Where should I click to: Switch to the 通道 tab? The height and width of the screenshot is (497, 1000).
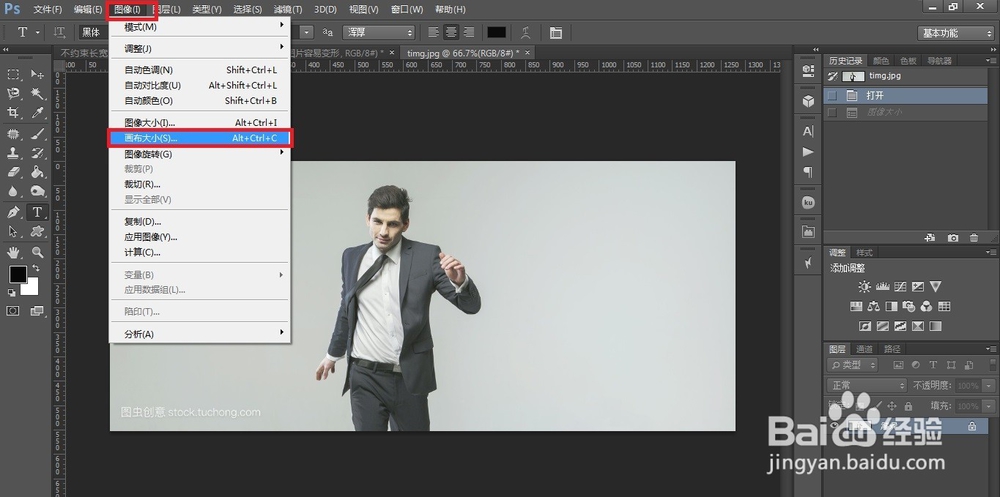pyautogui.click(x=864, y=349)
